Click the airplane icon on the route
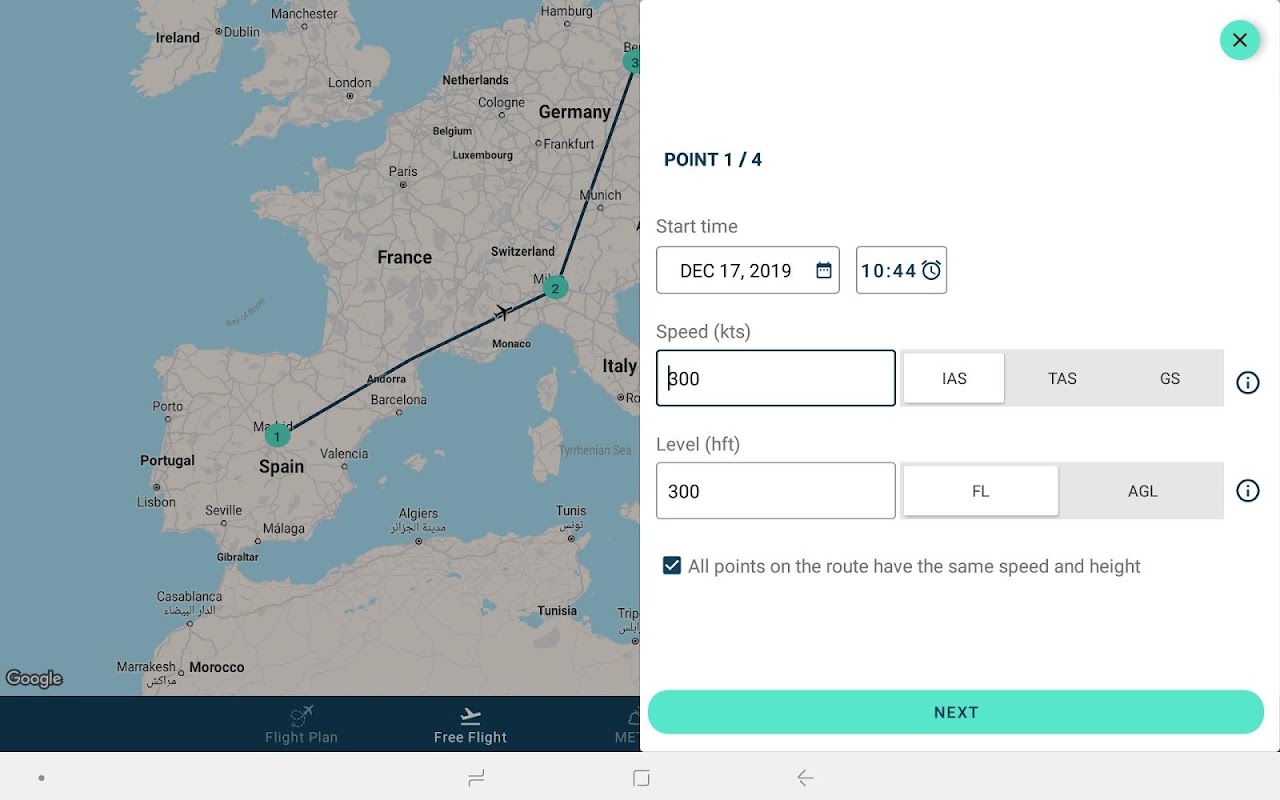The image size is (1280, 800). pyautogui.click(x=504, y=313)
